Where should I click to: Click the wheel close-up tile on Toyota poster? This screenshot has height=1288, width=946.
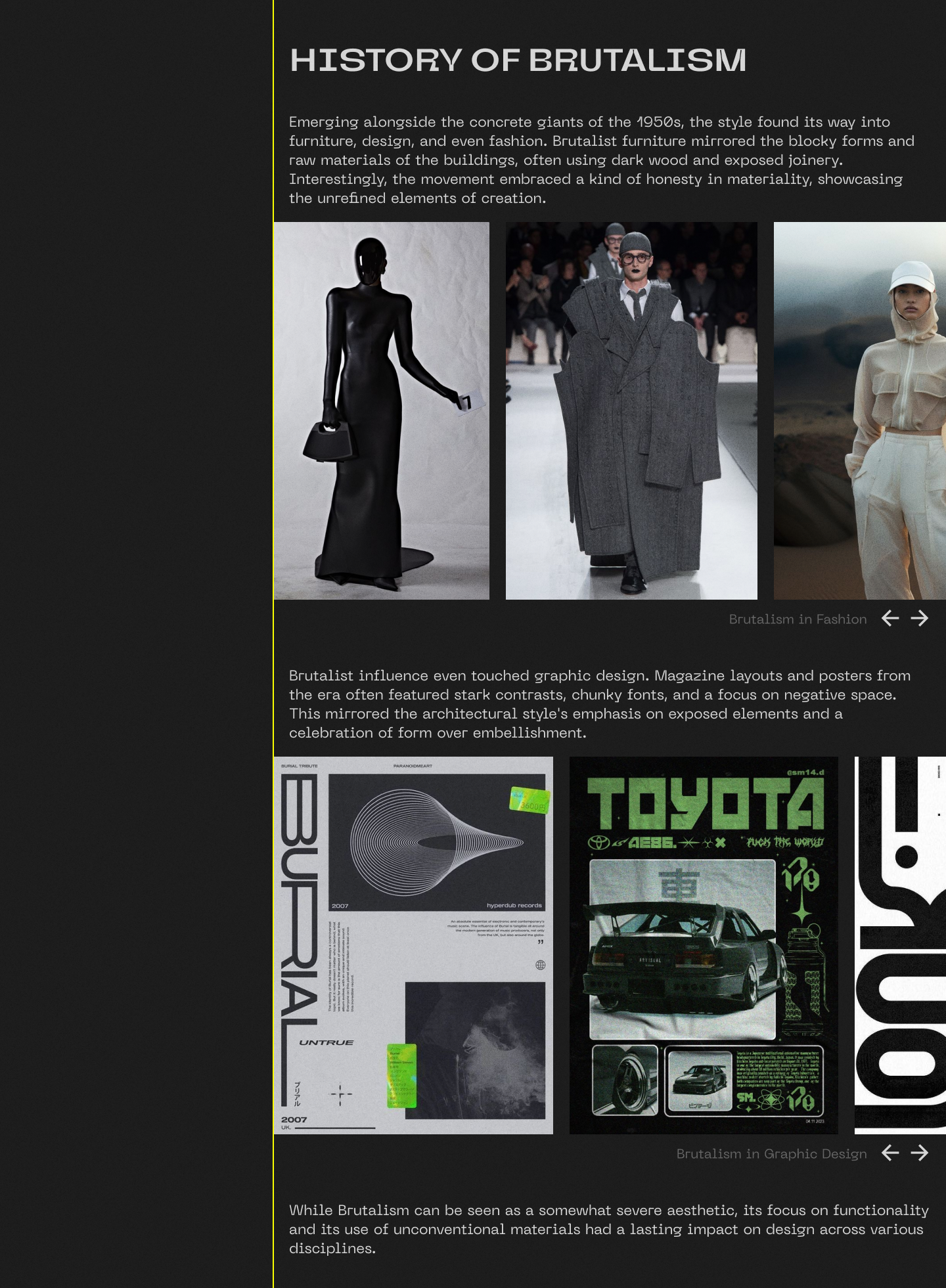(625, 1080)
